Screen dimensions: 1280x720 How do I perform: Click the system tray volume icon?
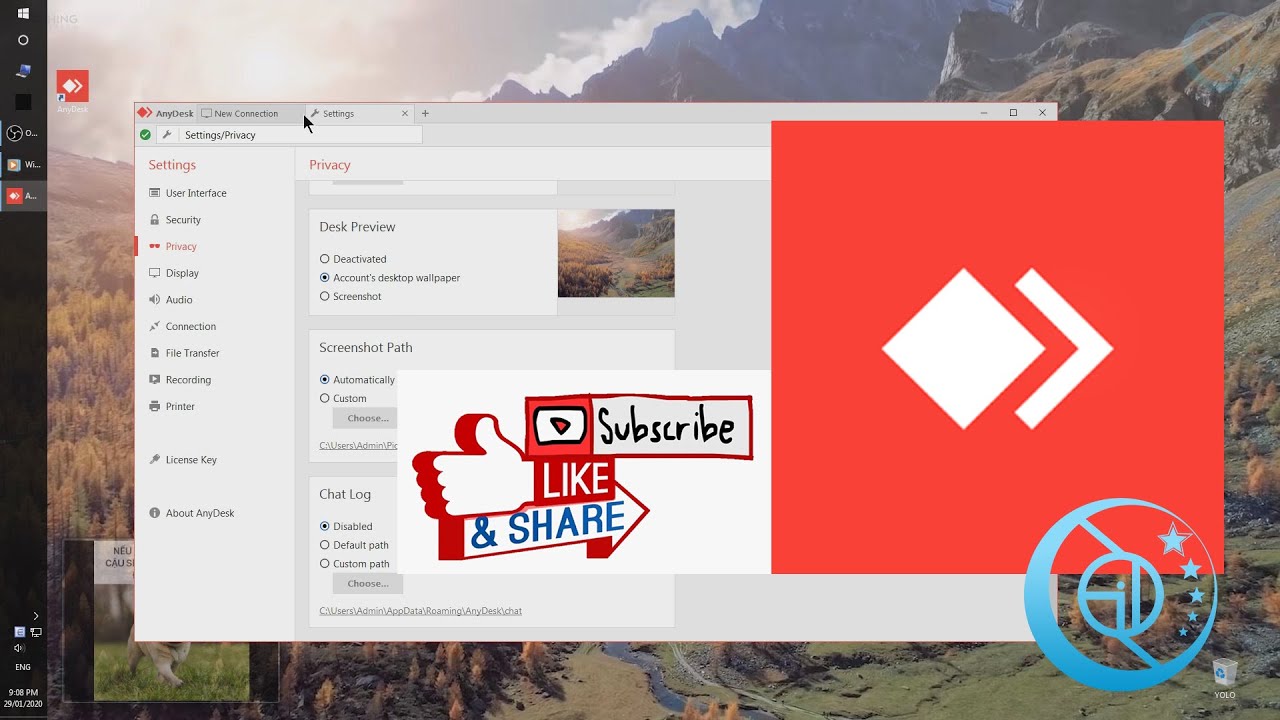pyautogui.click(x=19, y=648)
